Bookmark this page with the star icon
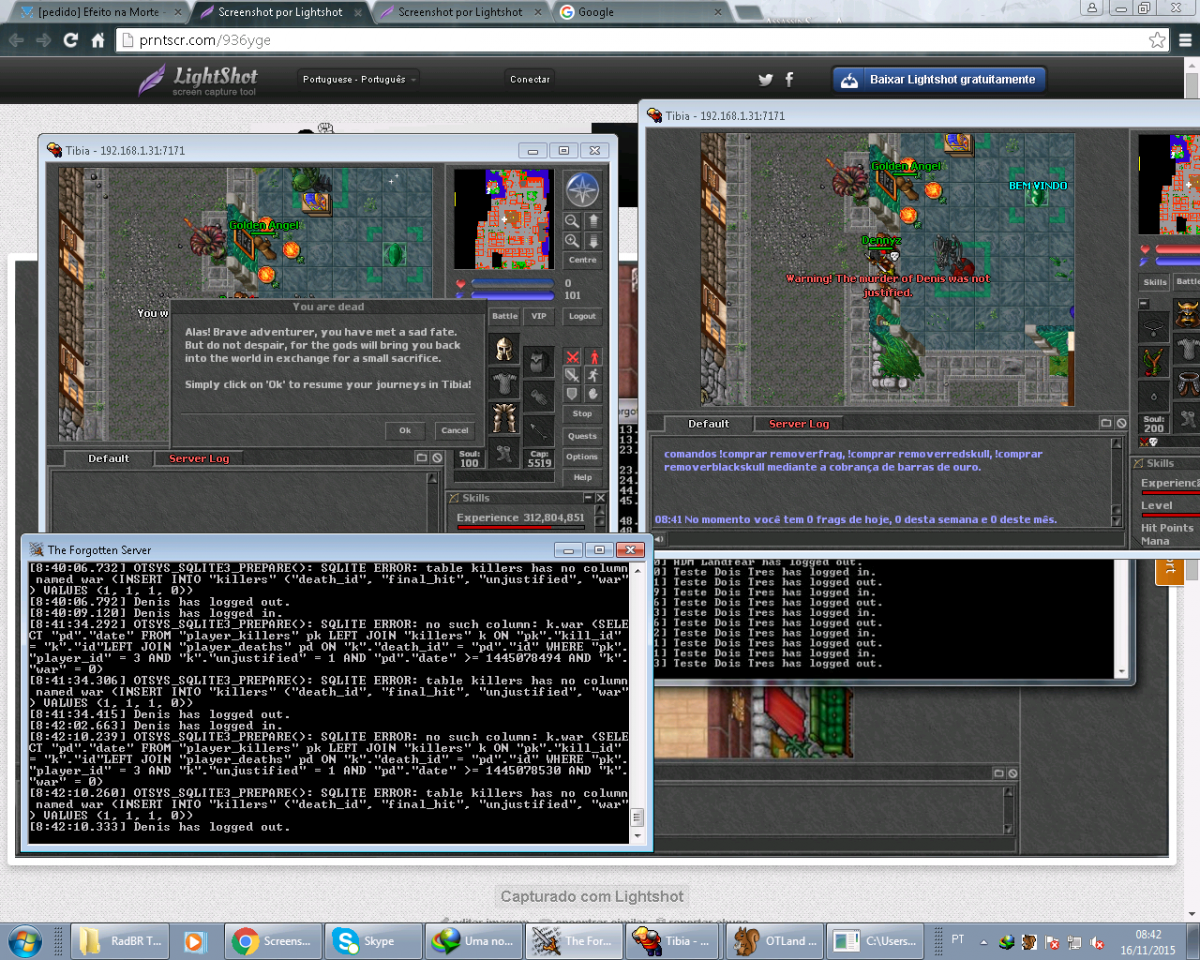The image size is (1200, 960). click(x=1157, y=40)
